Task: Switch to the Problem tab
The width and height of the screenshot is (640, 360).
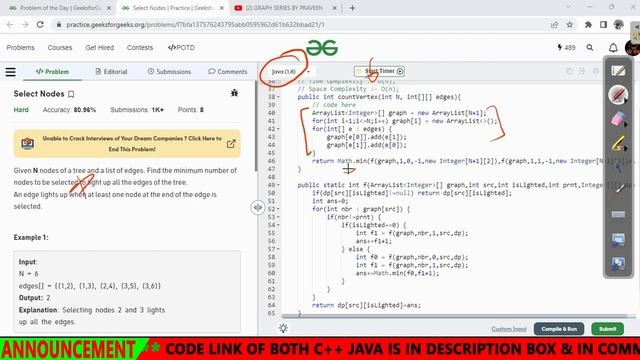Action: pyautogui.click(x=52, y=71)
